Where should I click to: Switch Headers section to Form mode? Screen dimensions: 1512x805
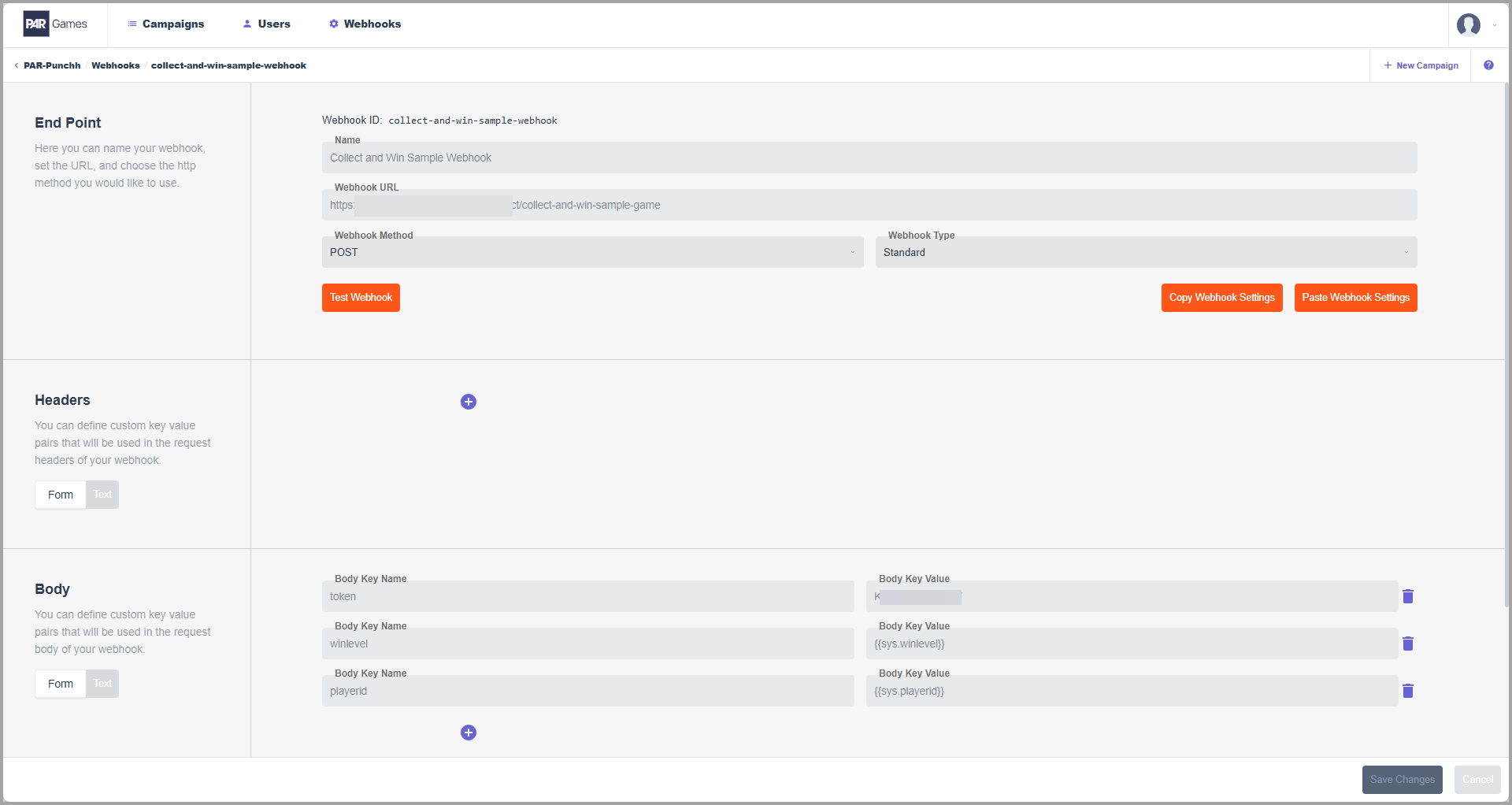point(61,495)
